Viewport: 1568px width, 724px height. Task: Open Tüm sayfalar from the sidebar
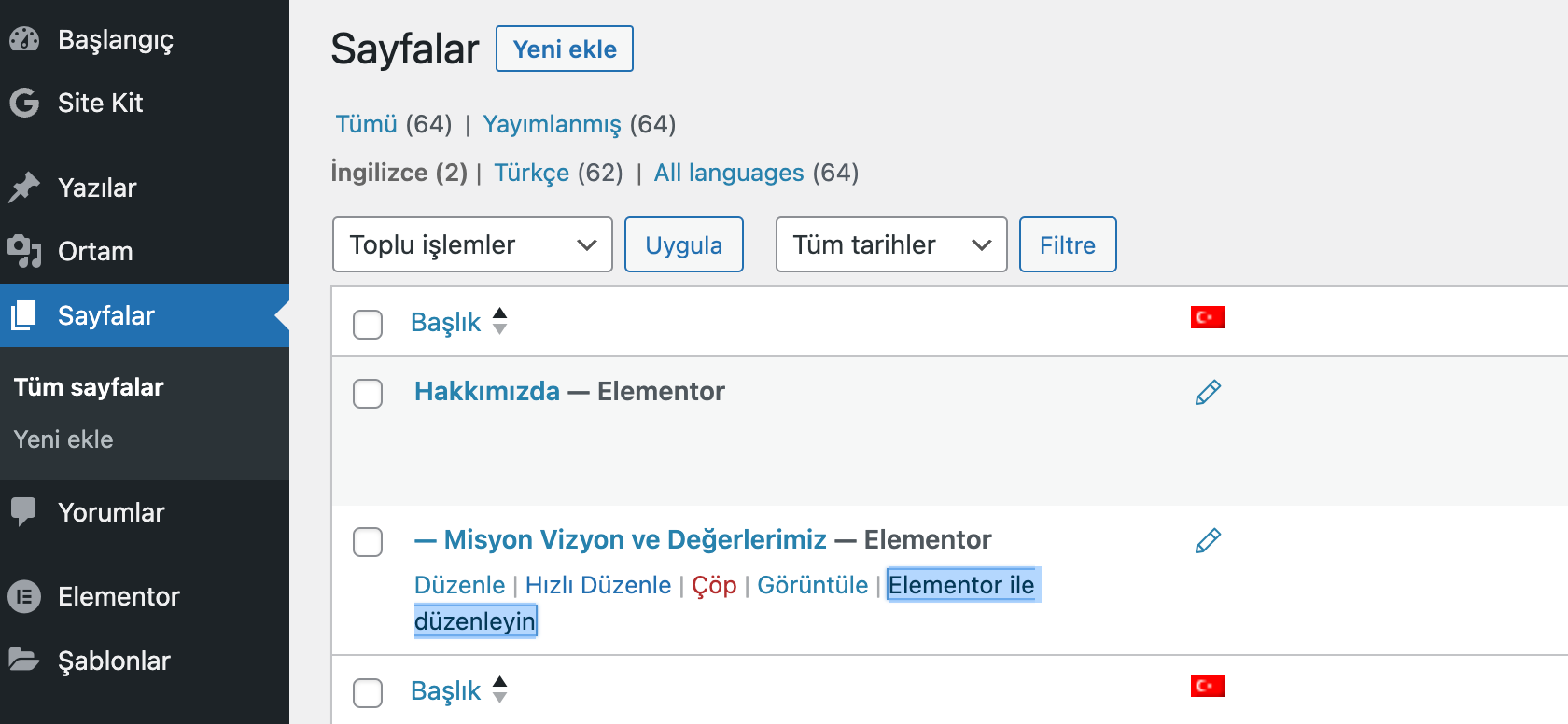(x=88, y=386)
